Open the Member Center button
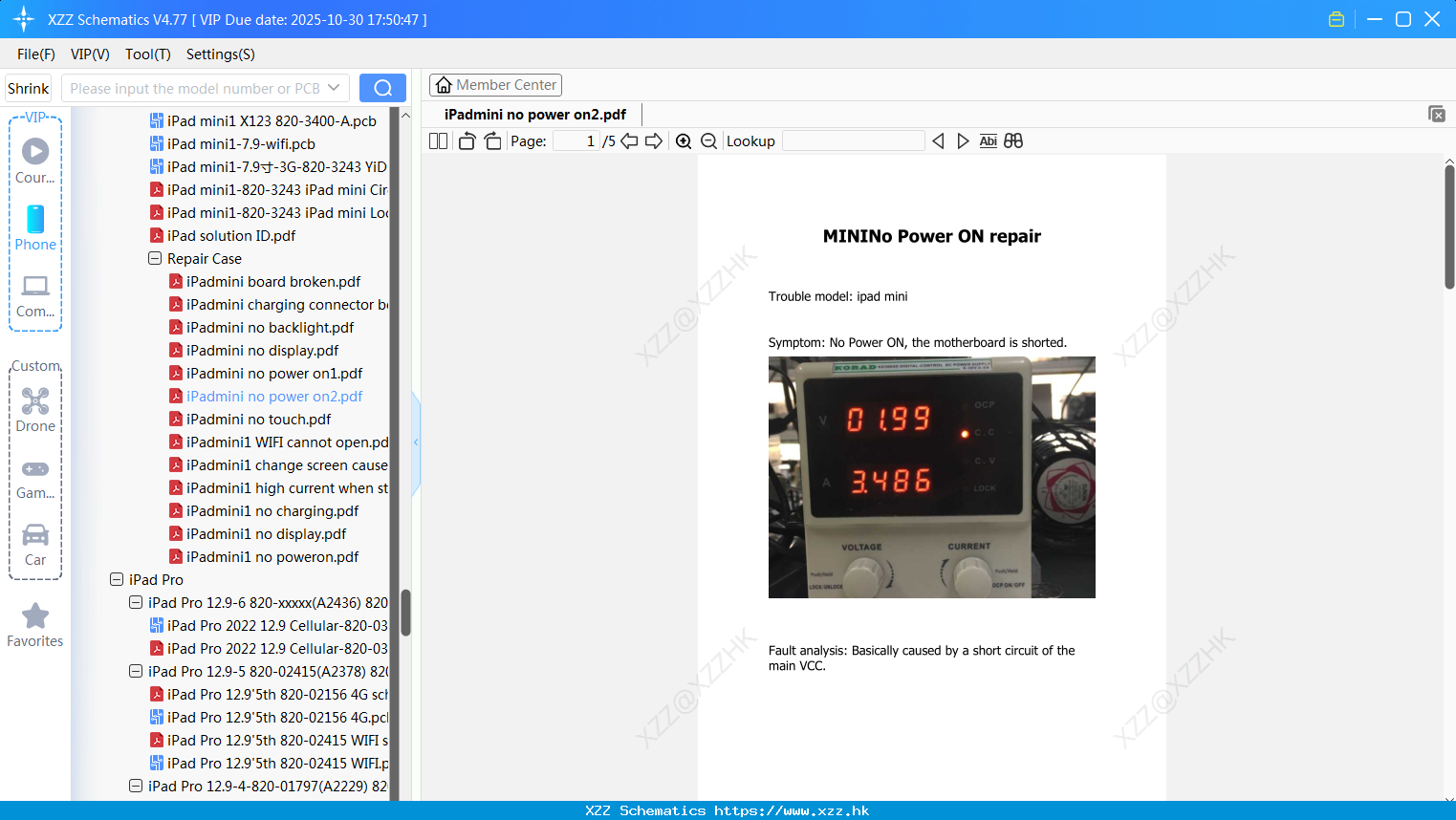1456x820 pixels. pos(495,85)
